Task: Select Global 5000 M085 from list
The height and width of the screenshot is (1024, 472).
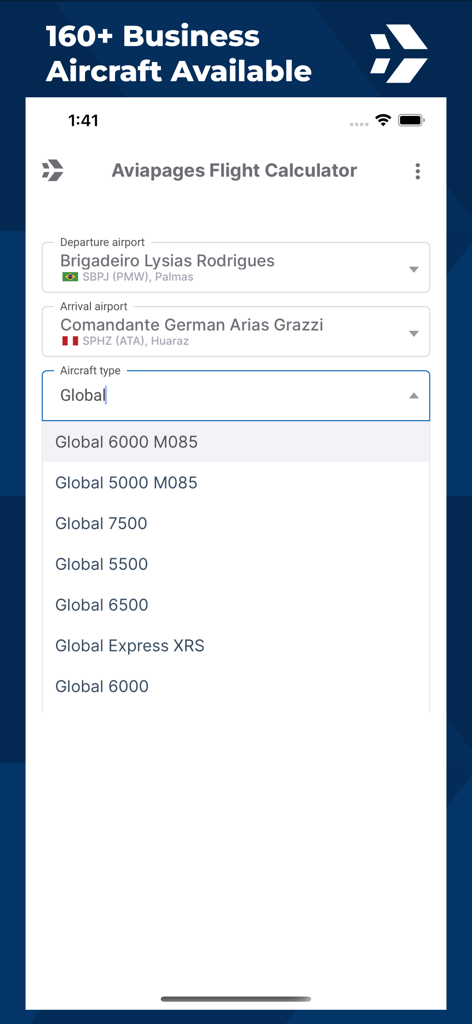Action: click(x=236, y=483)
